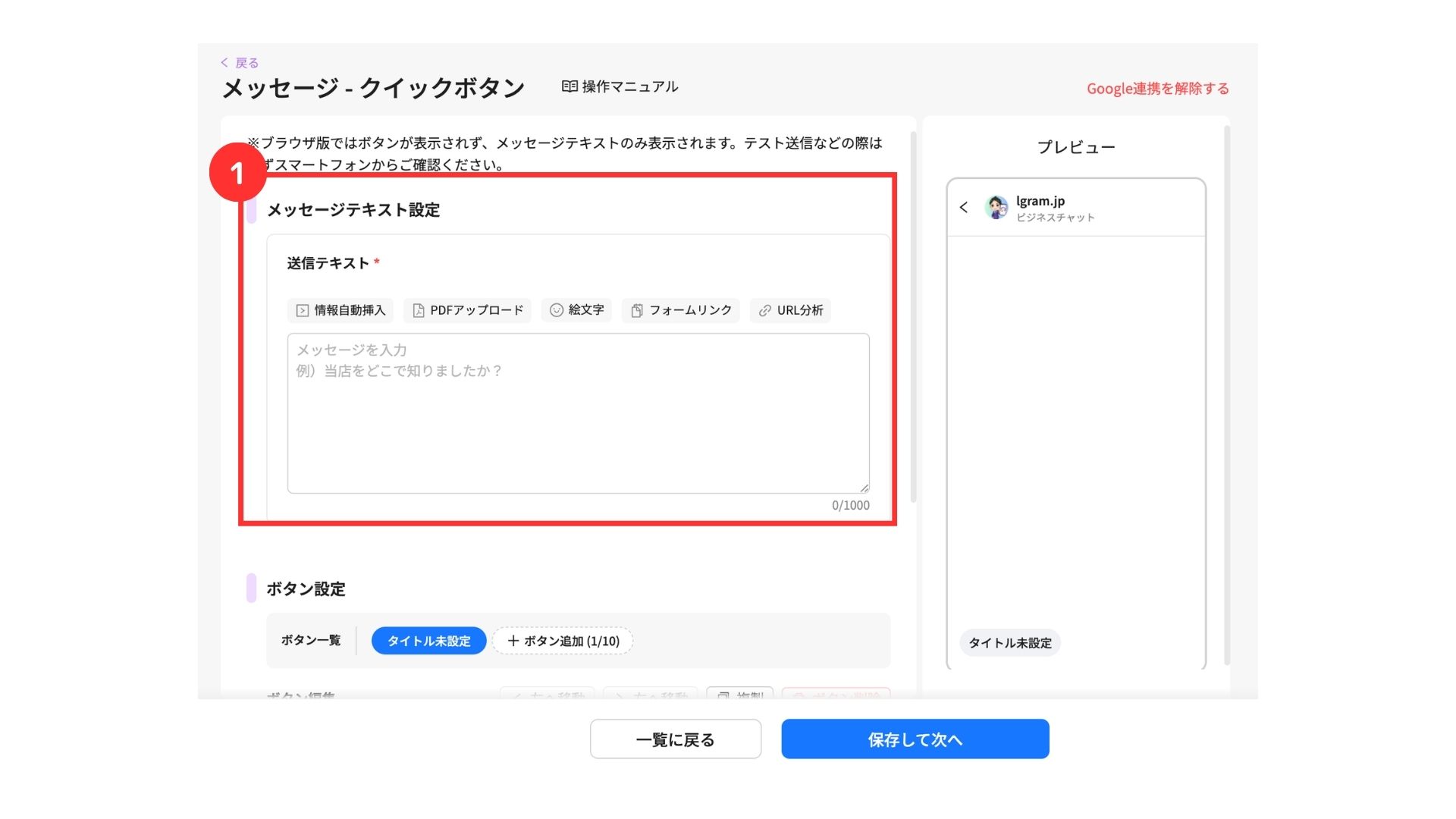Click the lgram.jp avatar in the preview
The width and height of the screenshot is (1456, 819).
(x=996, y=207)
